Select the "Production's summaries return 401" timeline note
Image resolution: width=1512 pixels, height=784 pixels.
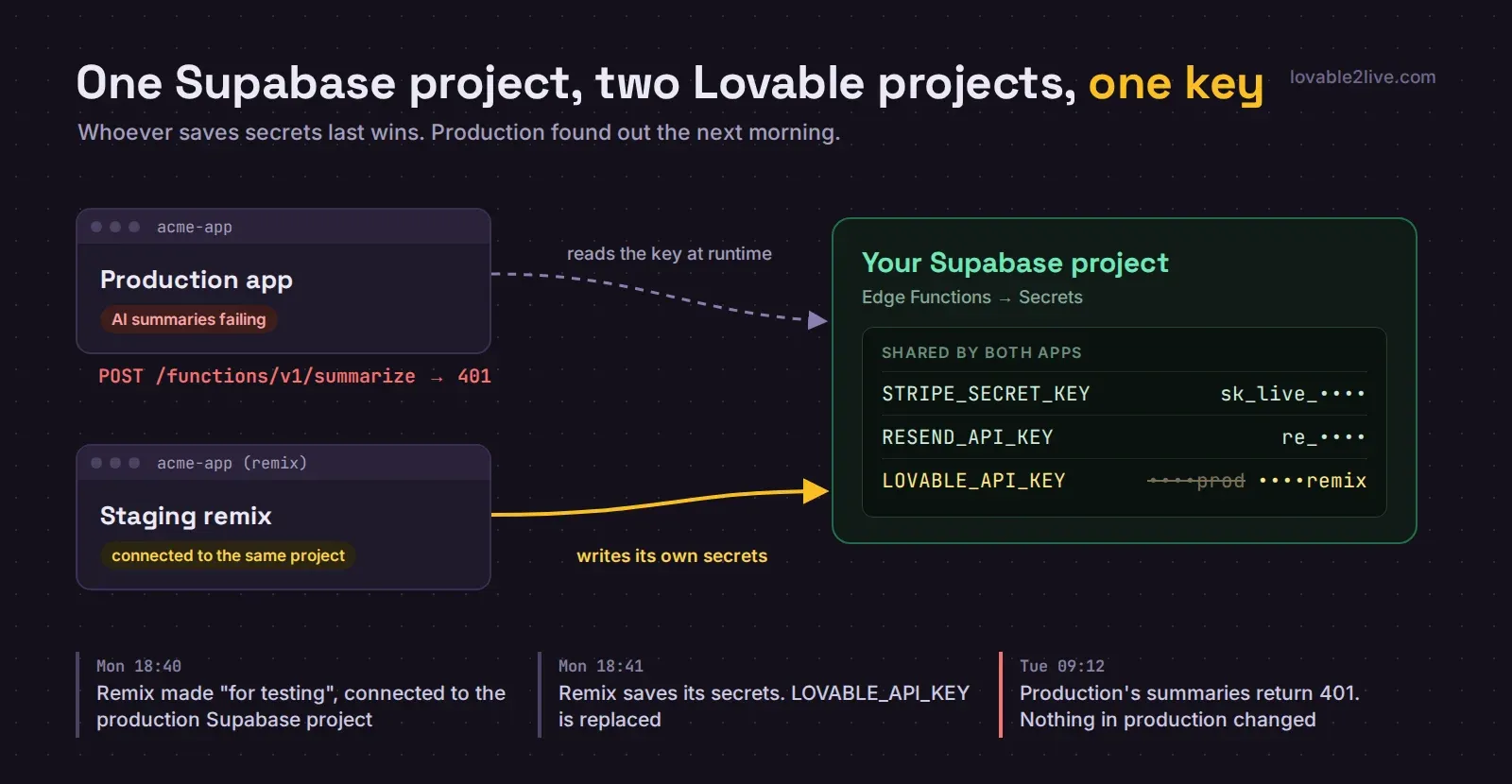tap(1189, 707)
